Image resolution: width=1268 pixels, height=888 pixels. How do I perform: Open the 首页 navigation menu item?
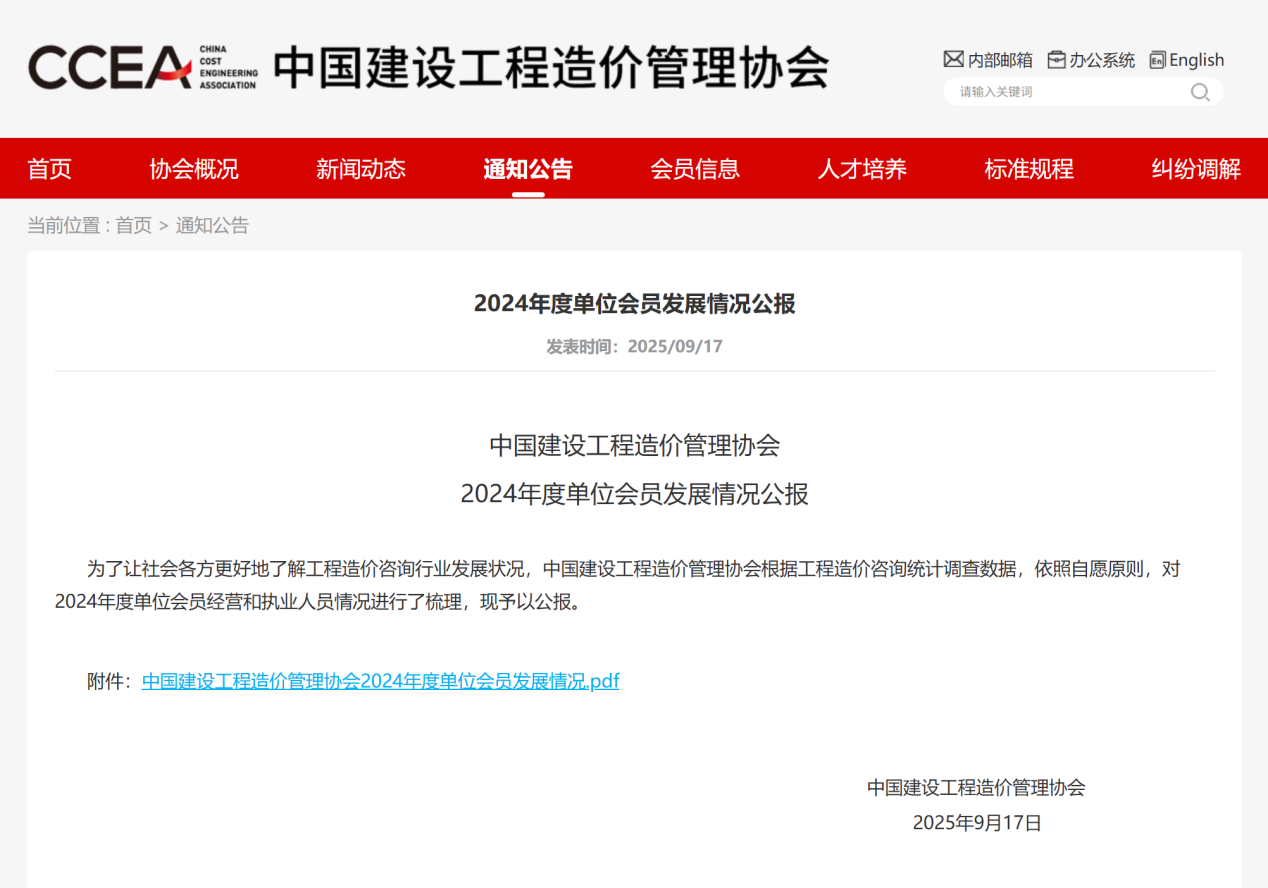(x=49, y=169)
